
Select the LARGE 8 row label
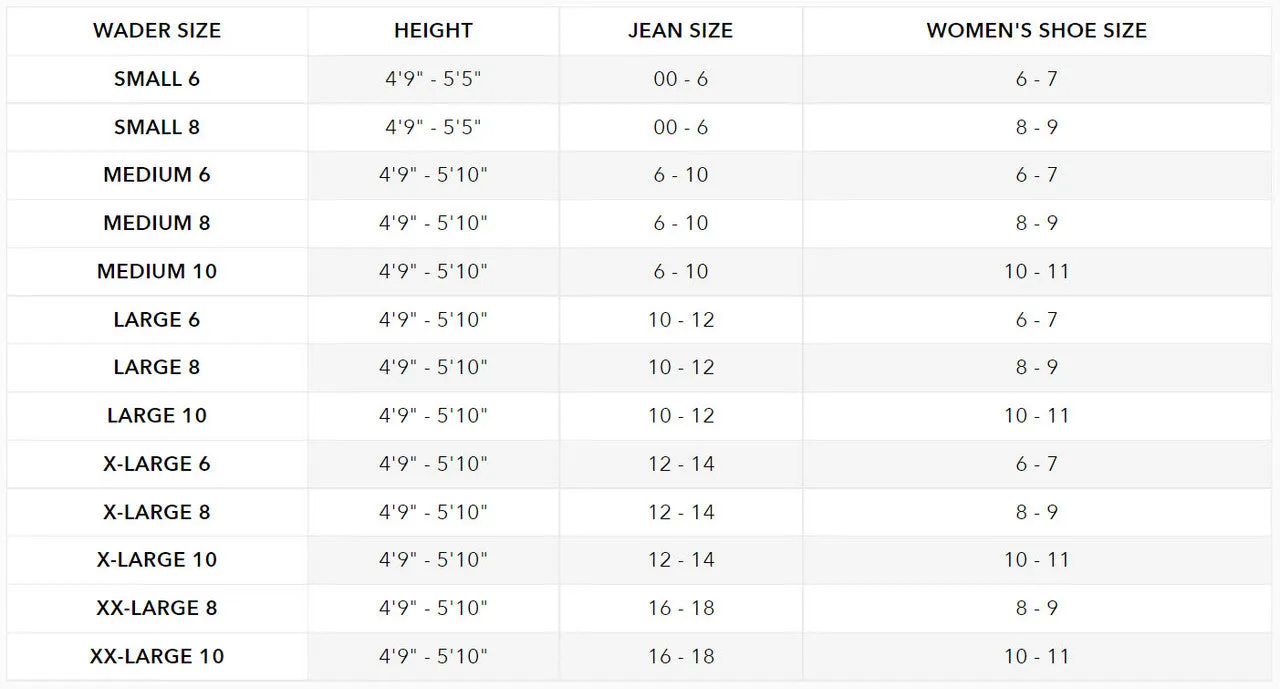tap(157, 367)
